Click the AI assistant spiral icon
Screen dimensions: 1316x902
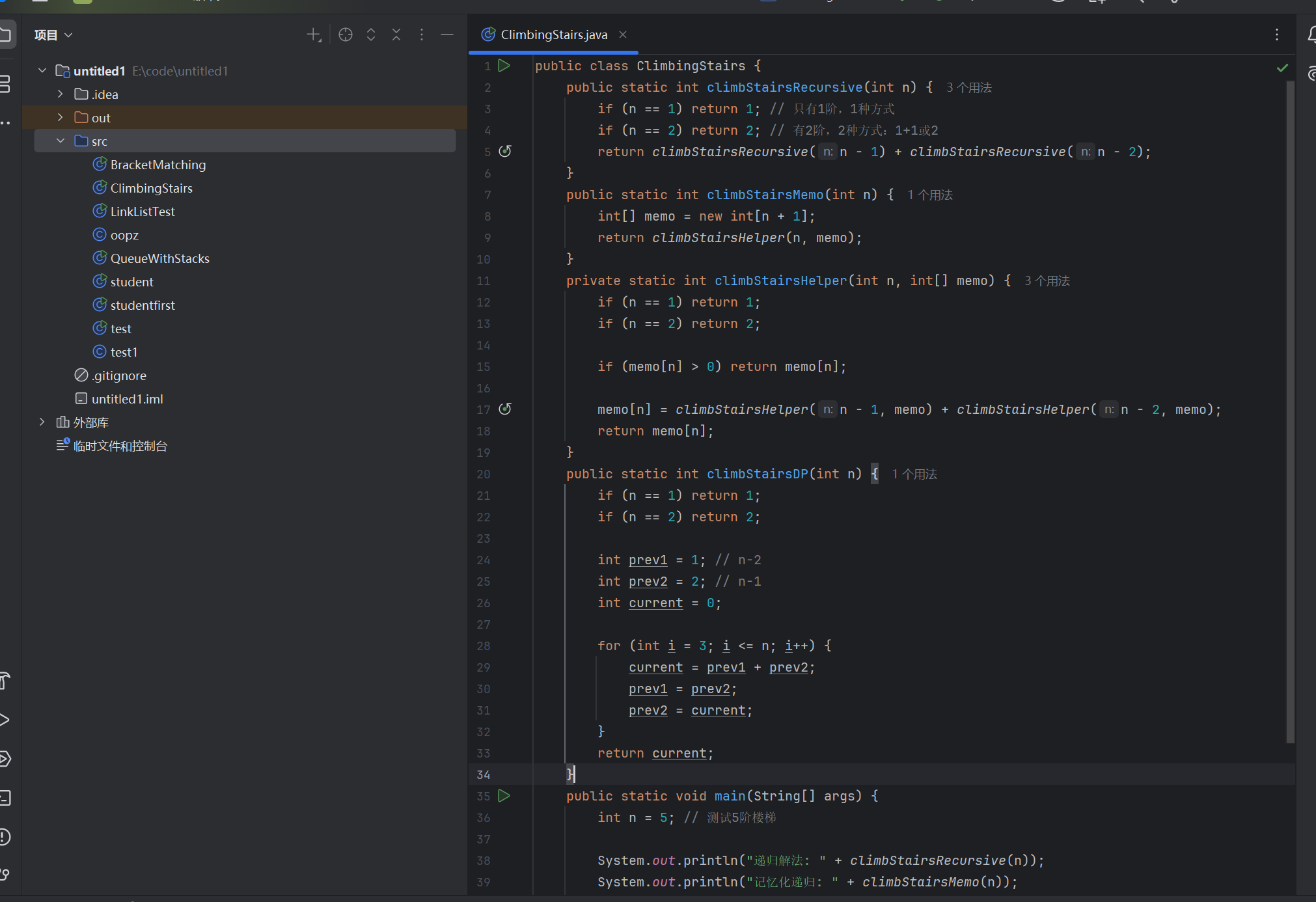(1311, 74)
